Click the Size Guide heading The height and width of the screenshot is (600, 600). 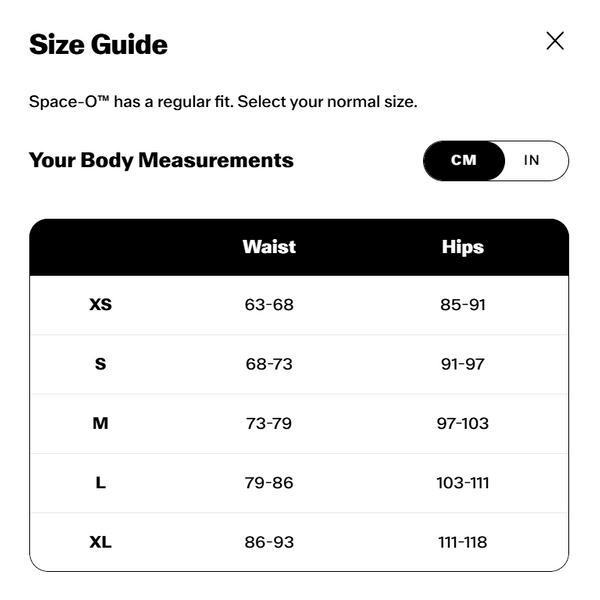[98, 44]
